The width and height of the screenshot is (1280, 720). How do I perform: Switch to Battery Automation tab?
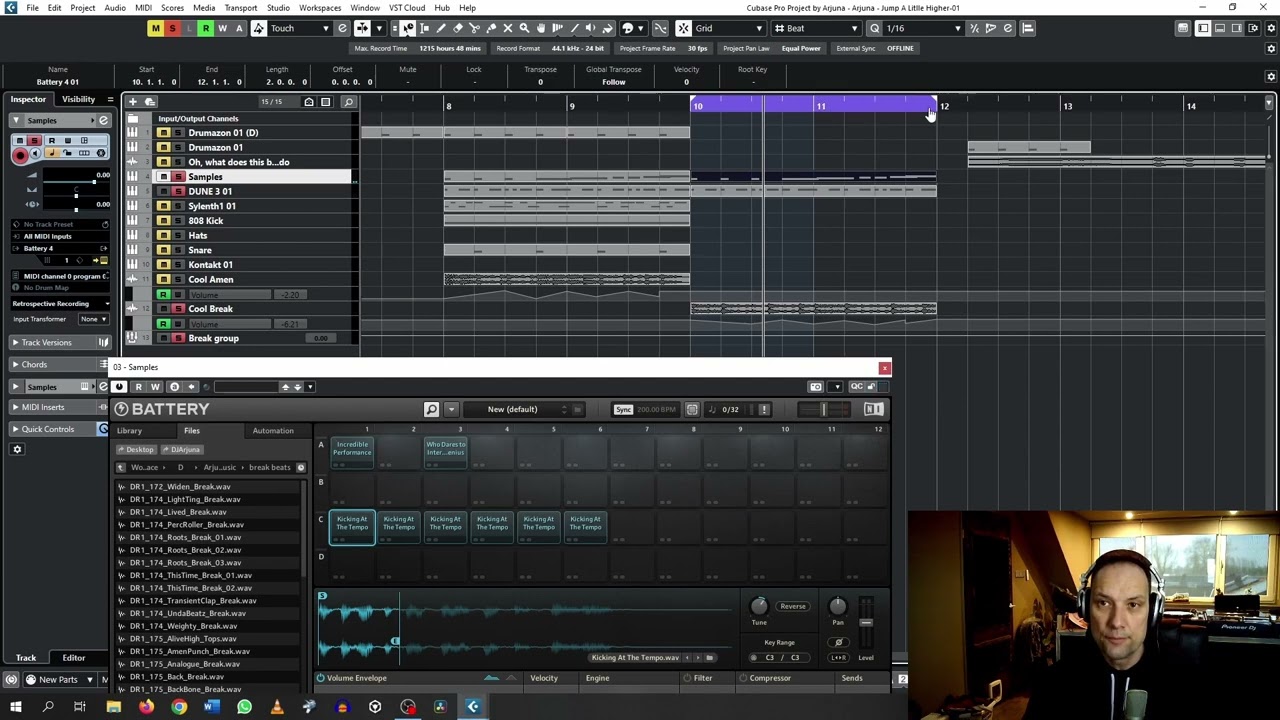(273, 431)
